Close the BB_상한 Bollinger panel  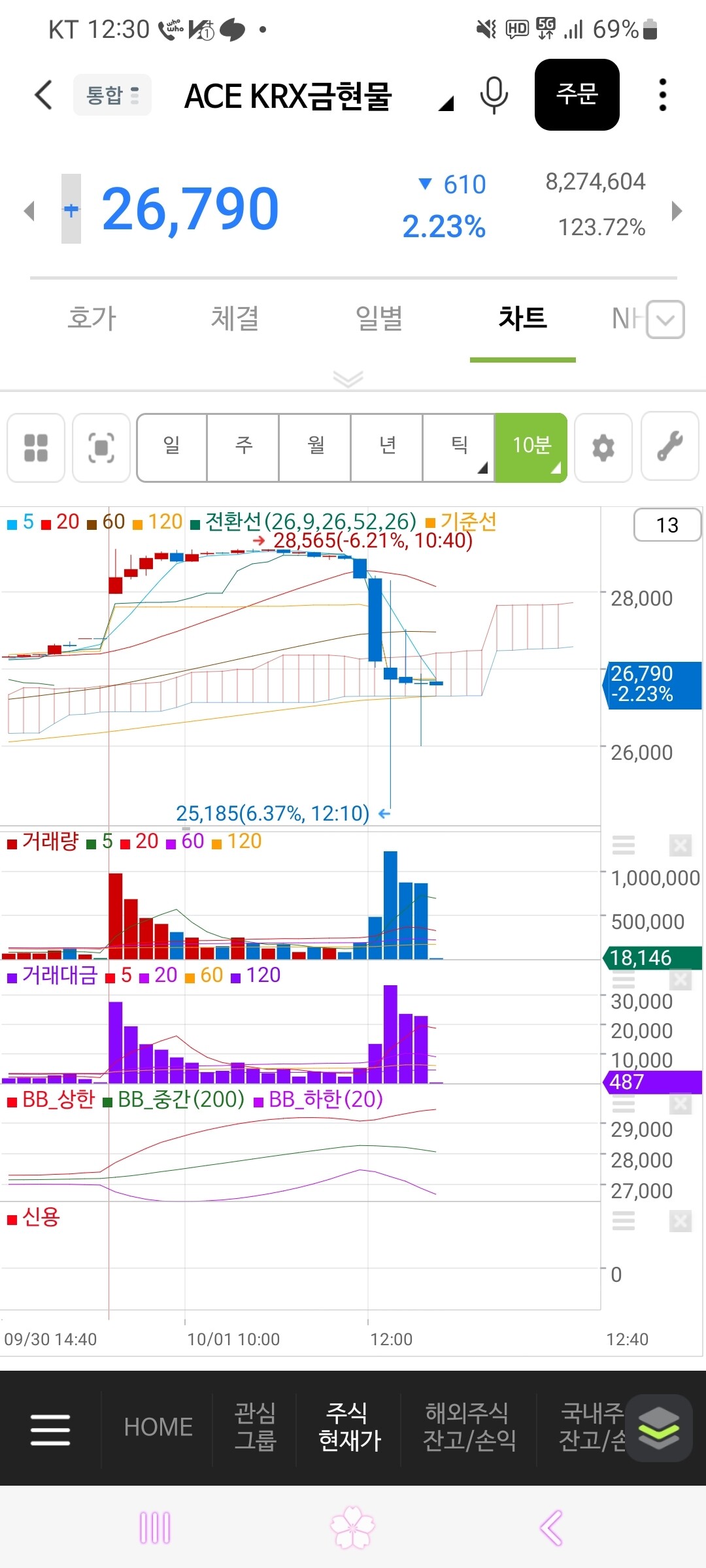[681, 1104]
